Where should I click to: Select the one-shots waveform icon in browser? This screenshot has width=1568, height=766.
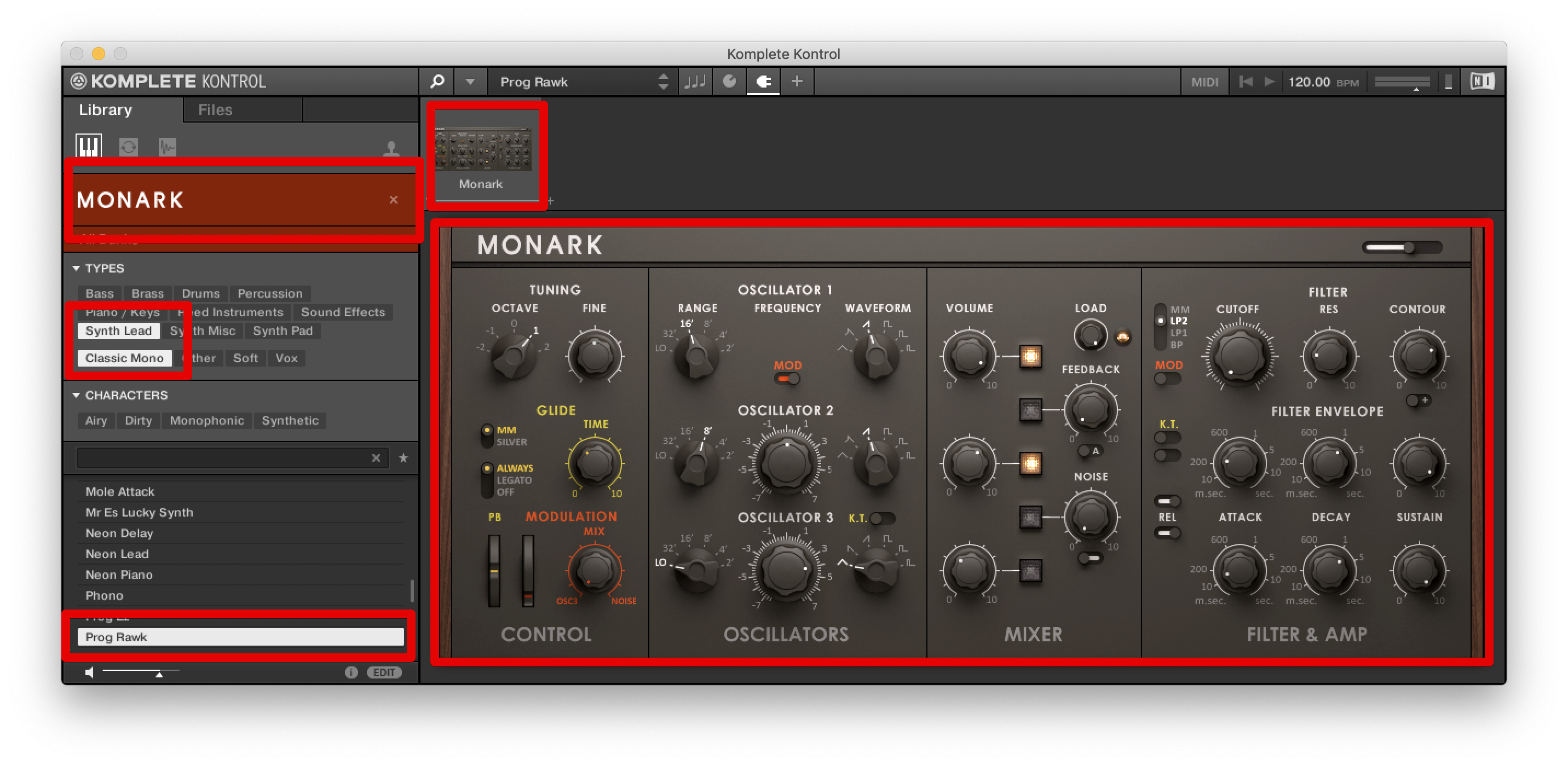(167, 147)
